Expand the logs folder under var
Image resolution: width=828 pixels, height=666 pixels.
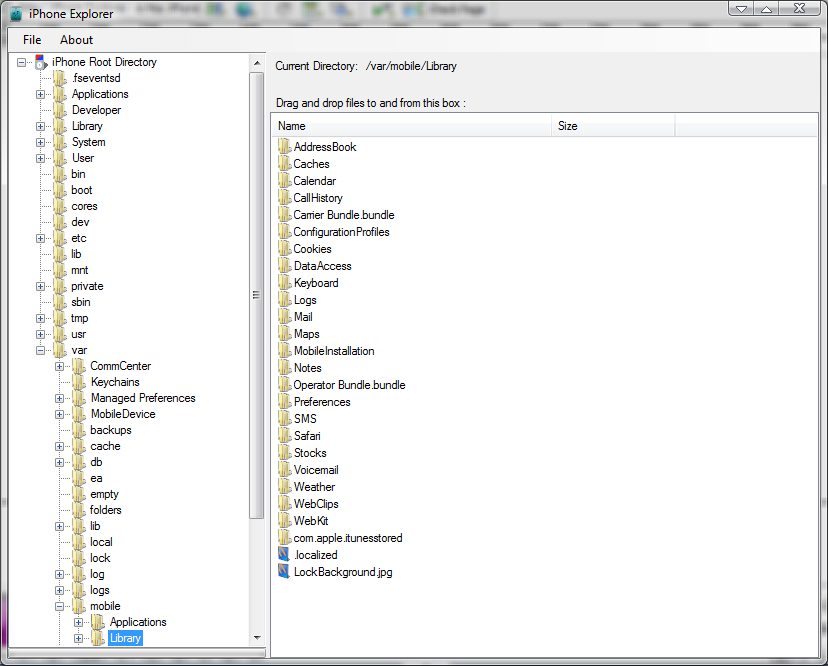tap(59, 590)
